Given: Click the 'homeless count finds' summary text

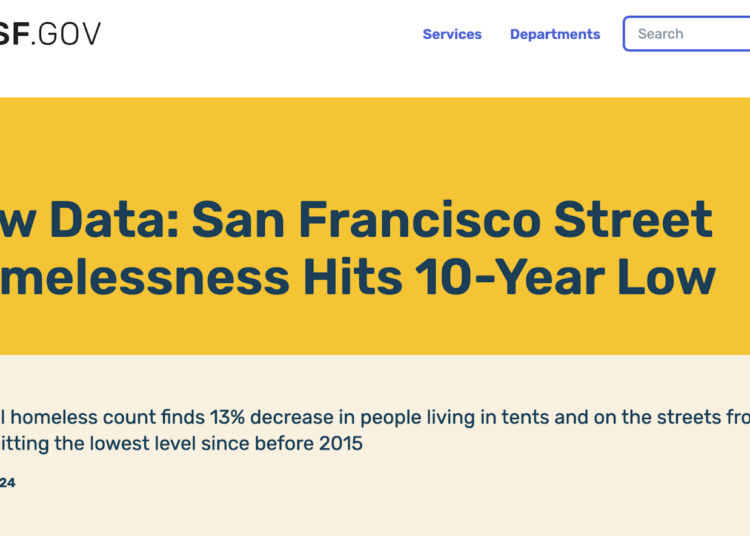Looking at the screenshot, I should coord(108,417).
